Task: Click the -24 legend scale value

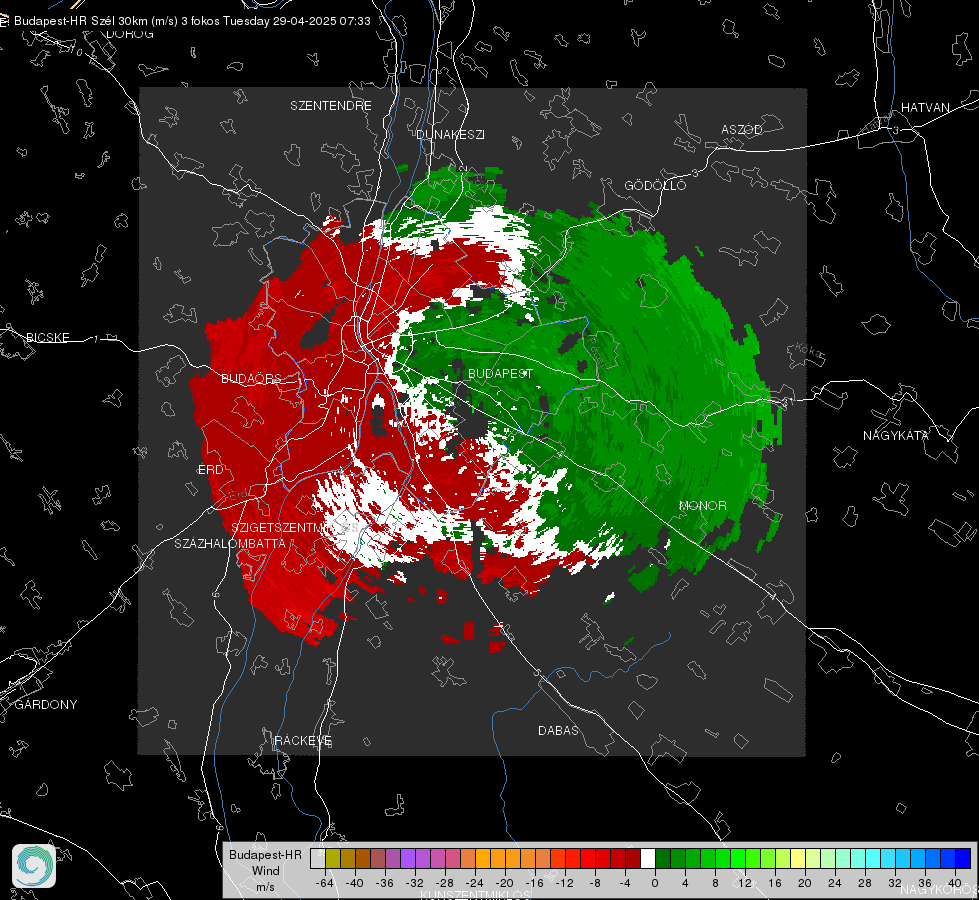Action: click(x=474, y=883)
